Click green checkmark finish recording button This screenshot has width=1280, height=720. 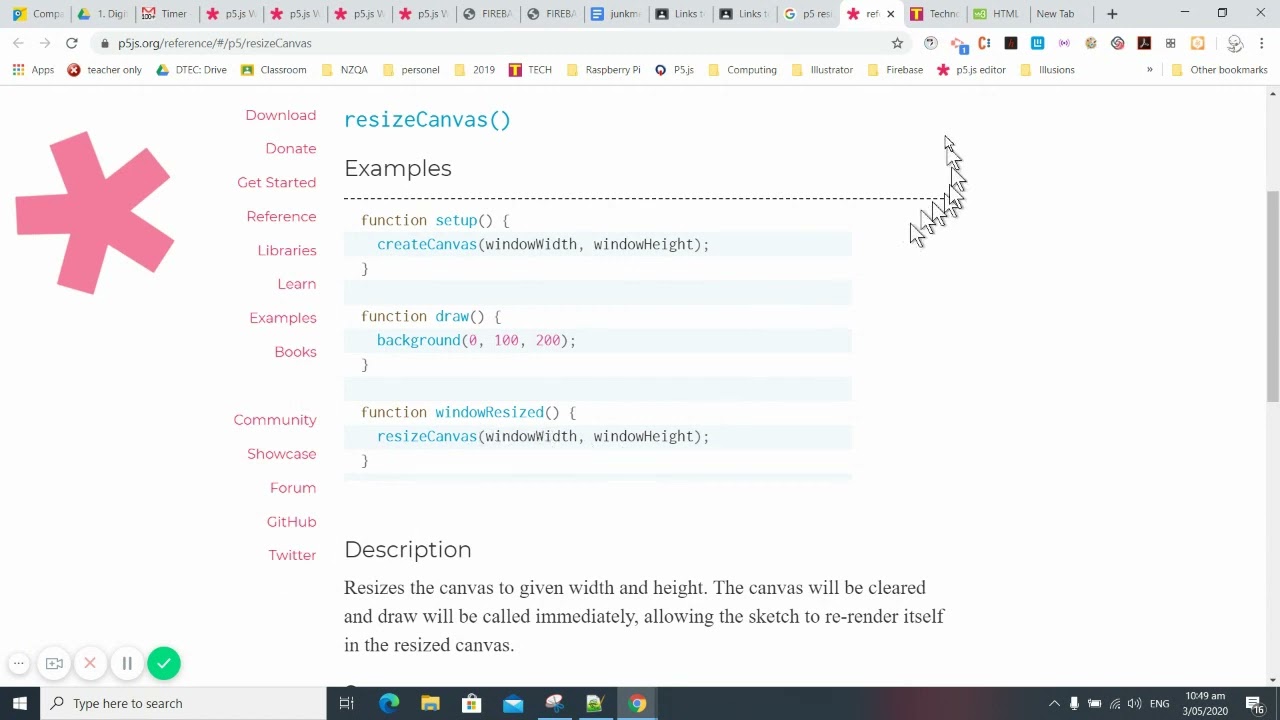[x=164, y=663]
